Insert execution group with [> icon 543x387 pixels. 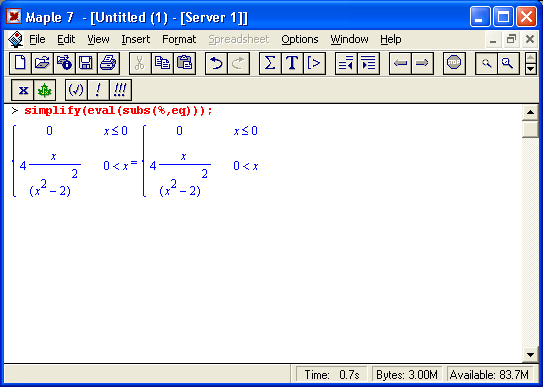pyautogui.click(x=314, y=63)
